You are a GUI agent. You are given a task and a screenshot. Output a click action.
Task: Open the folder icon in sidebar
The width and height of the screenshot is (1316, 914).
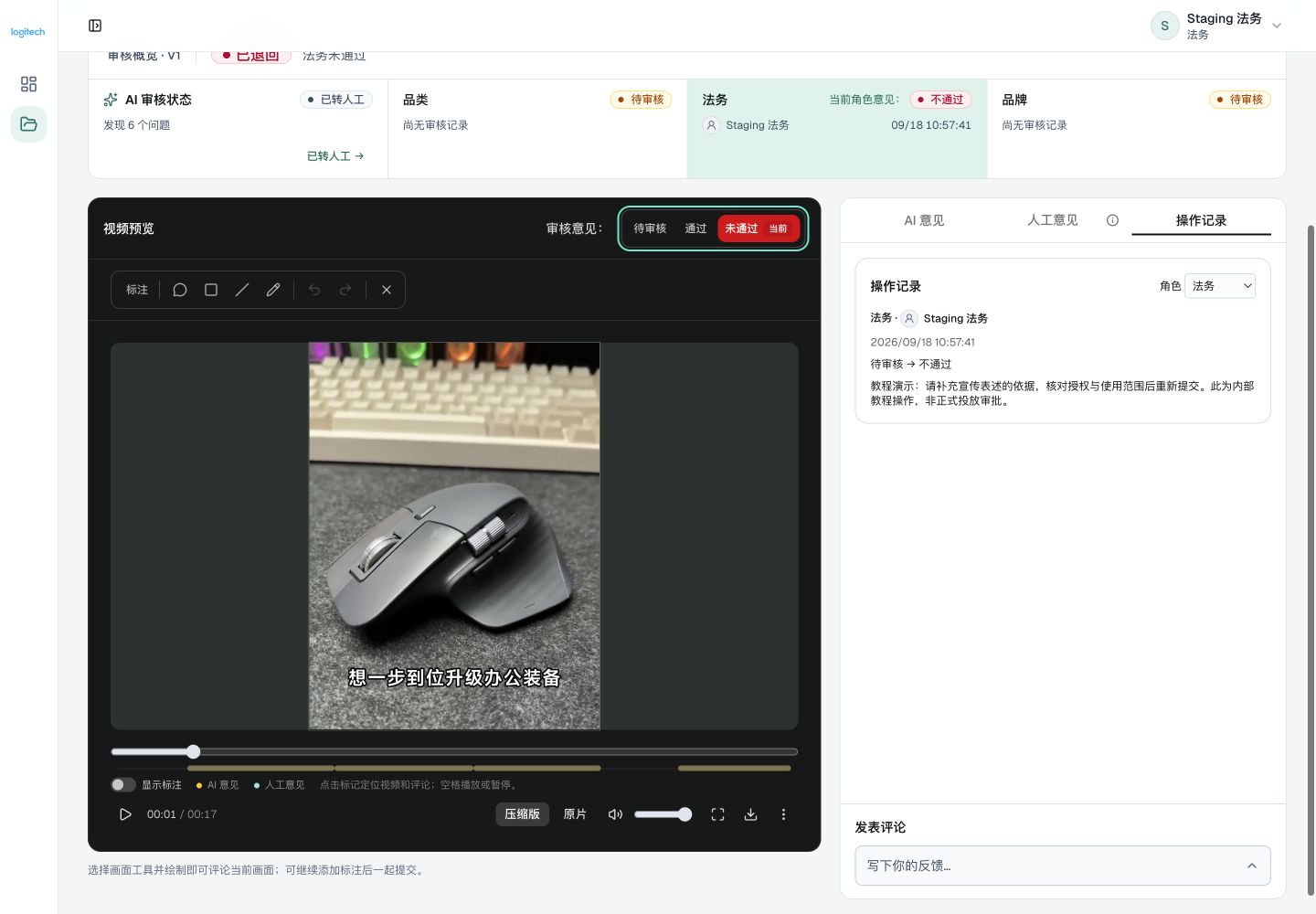tap(28, 124)
